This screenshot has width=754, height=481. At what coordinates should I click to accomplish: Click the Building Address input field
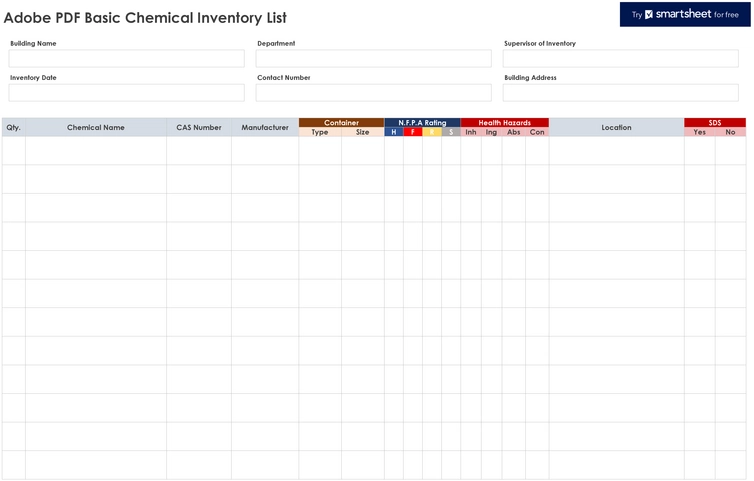click(x=621, y=93)
